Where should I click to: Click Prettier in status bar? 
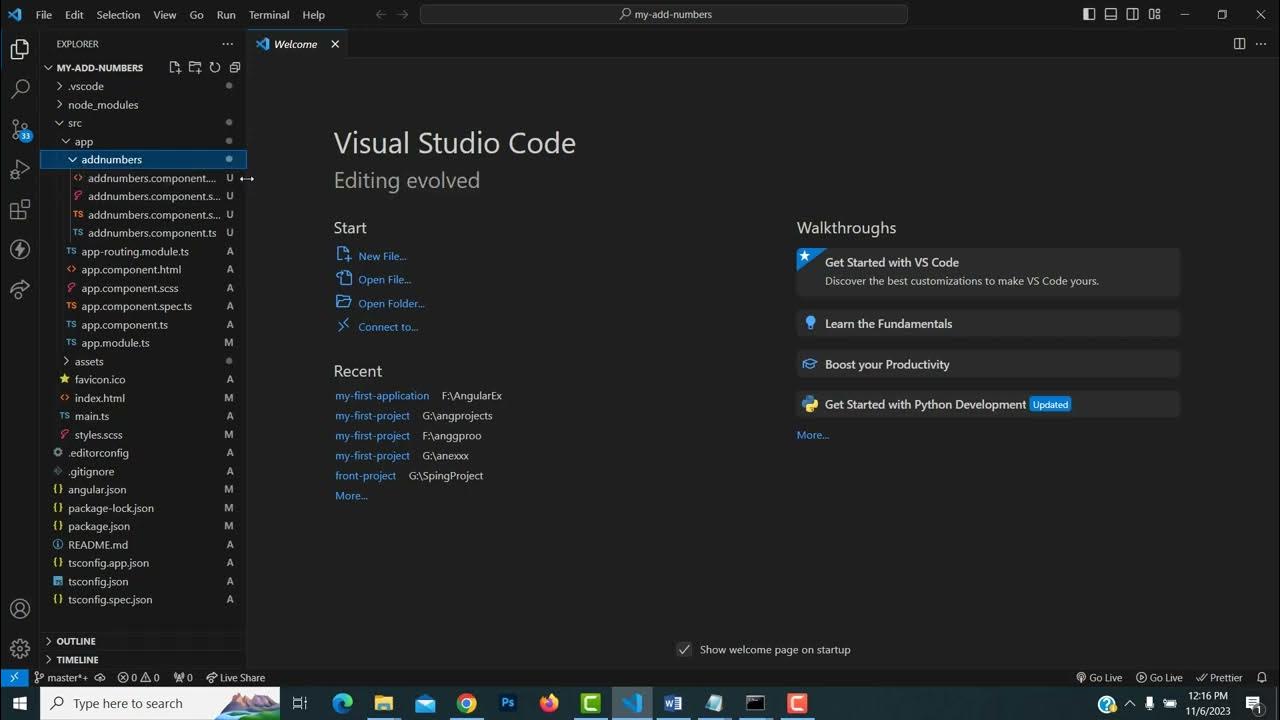(1220, 677)
